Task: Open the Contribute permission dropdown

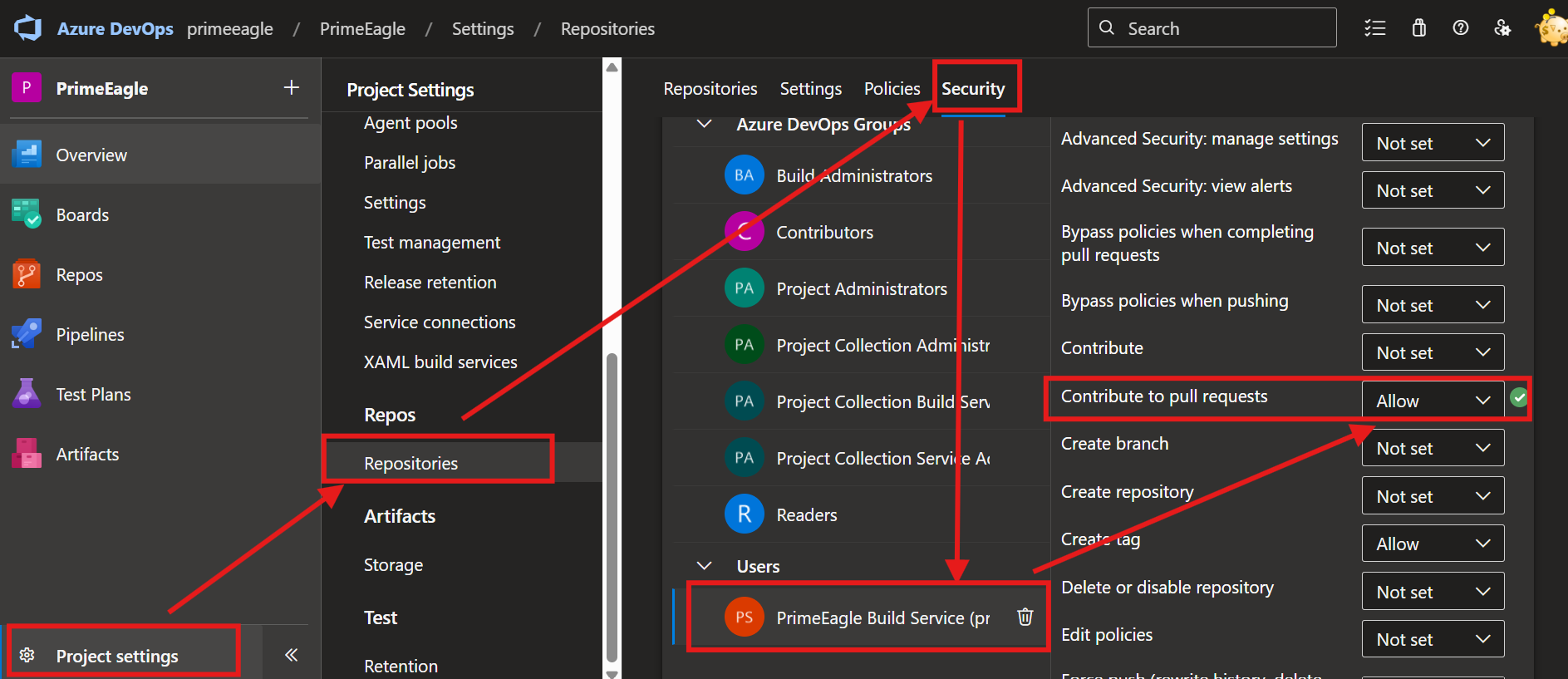Action: tap(1433, 352)
